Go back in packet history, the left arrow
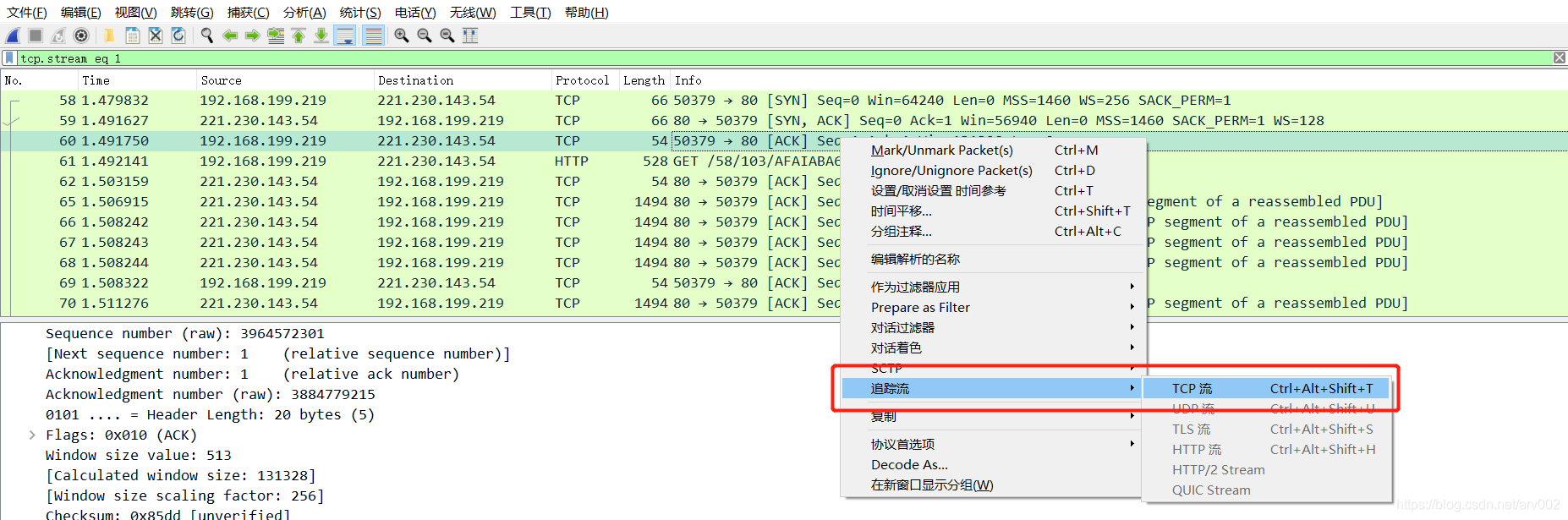Image resolution: width=1568 pixels, height=520 pixels. tap(229, 36)
